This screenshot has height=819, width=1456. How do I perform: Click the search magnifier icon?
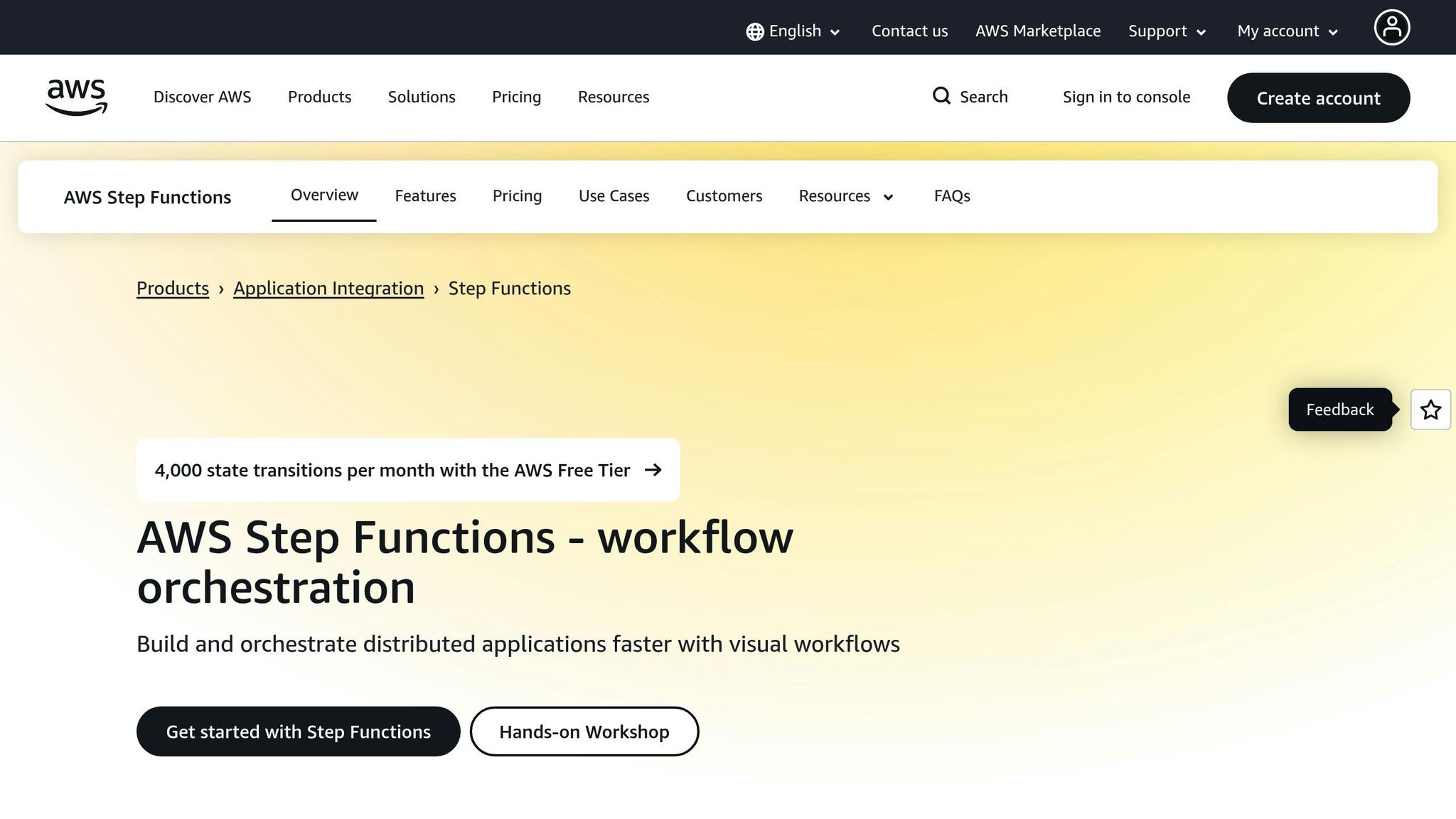pyautogui.click(x=941, y=96)
